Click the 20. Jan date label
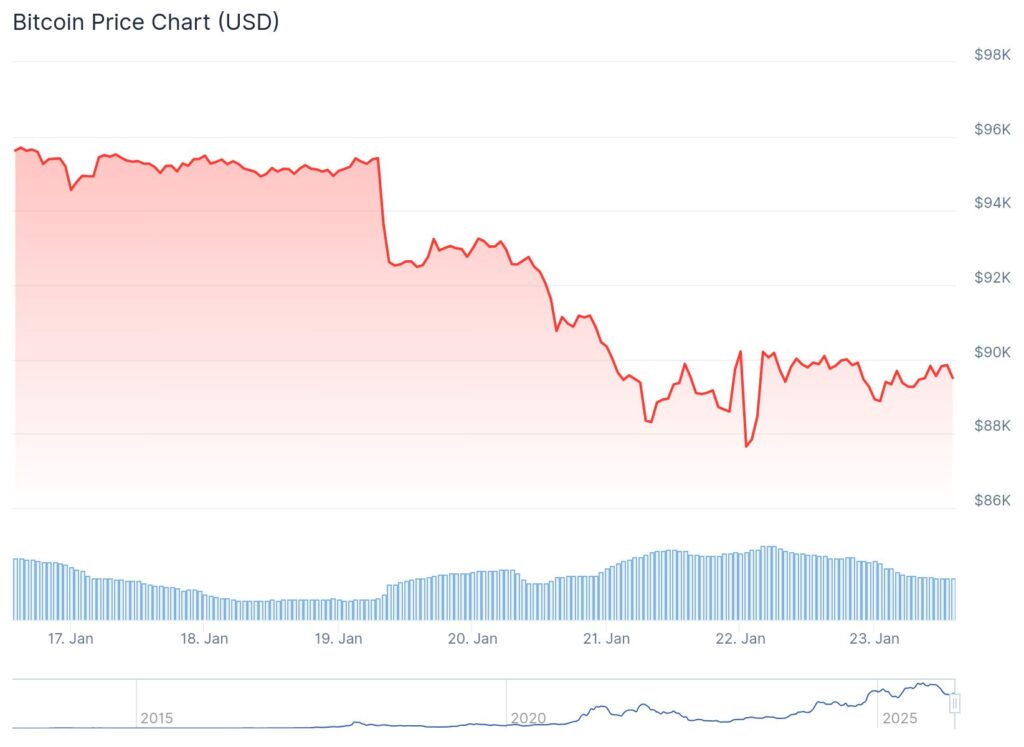 point(473,639)
